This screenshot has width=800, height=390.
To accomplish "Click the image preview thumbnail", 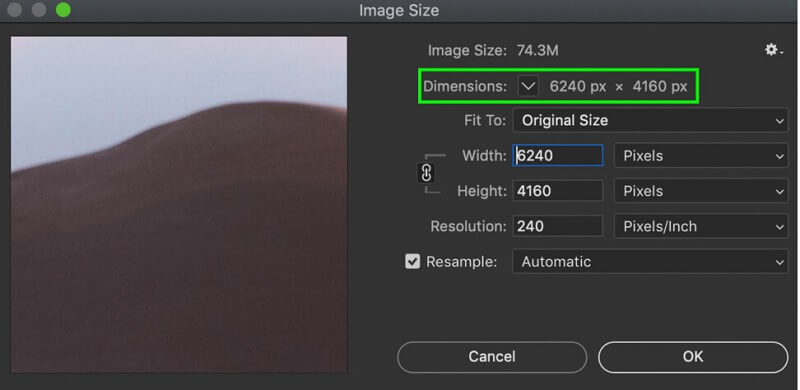I will (x=179, y=204).
